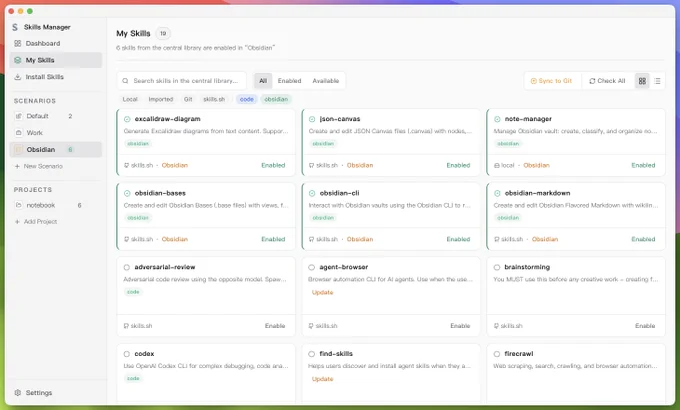Filter by Local source tag
The width and height of the screenshot is (680, 410).
[x=130, y=99]
